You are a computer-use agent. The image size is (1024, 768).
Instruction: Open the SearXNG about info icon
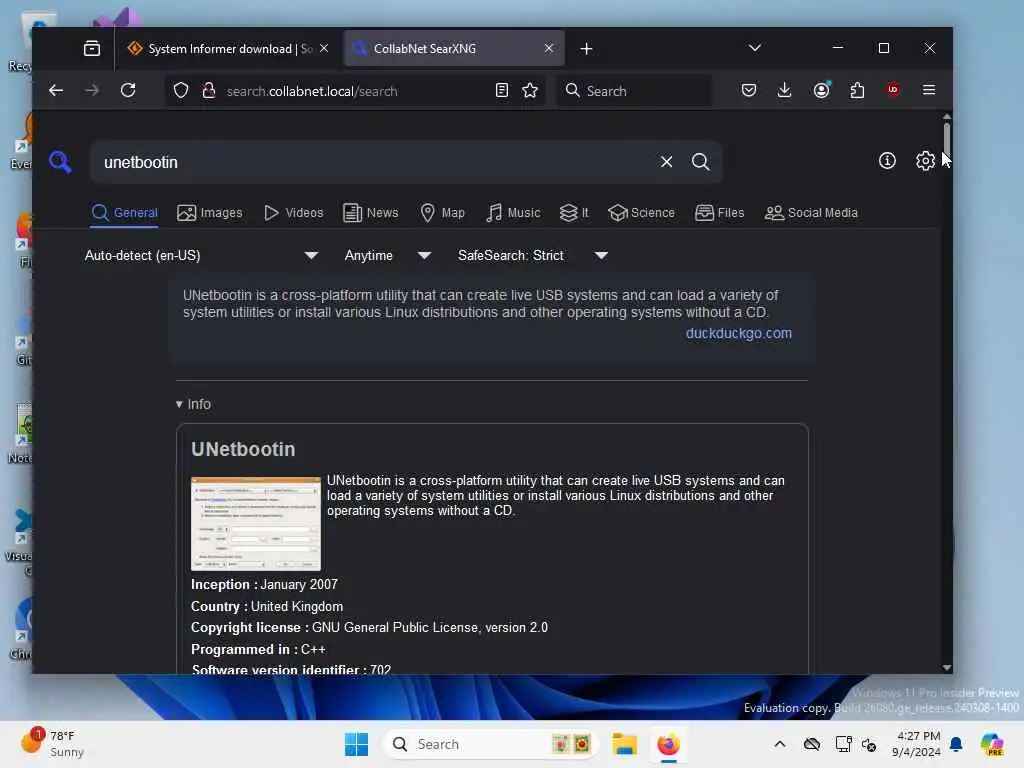tap(887, 161)
